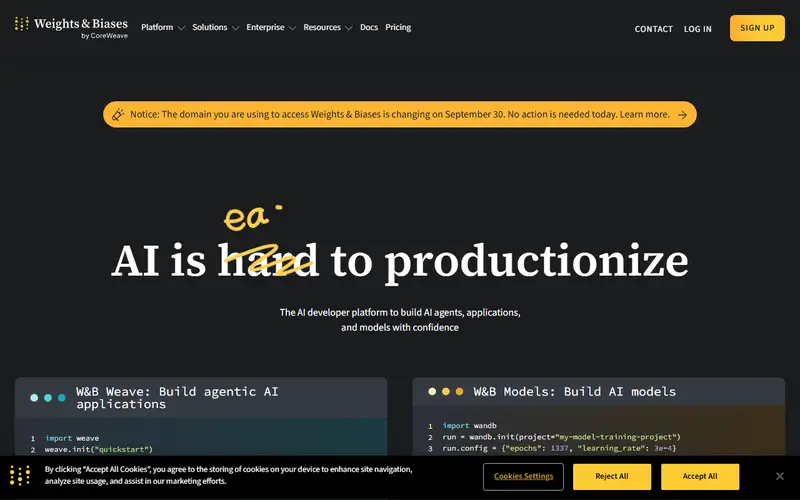The width and height of the screenshot is (800, 500).
Task: Click the arrow icon in the notice banner
Action: [x=682, y=115]
